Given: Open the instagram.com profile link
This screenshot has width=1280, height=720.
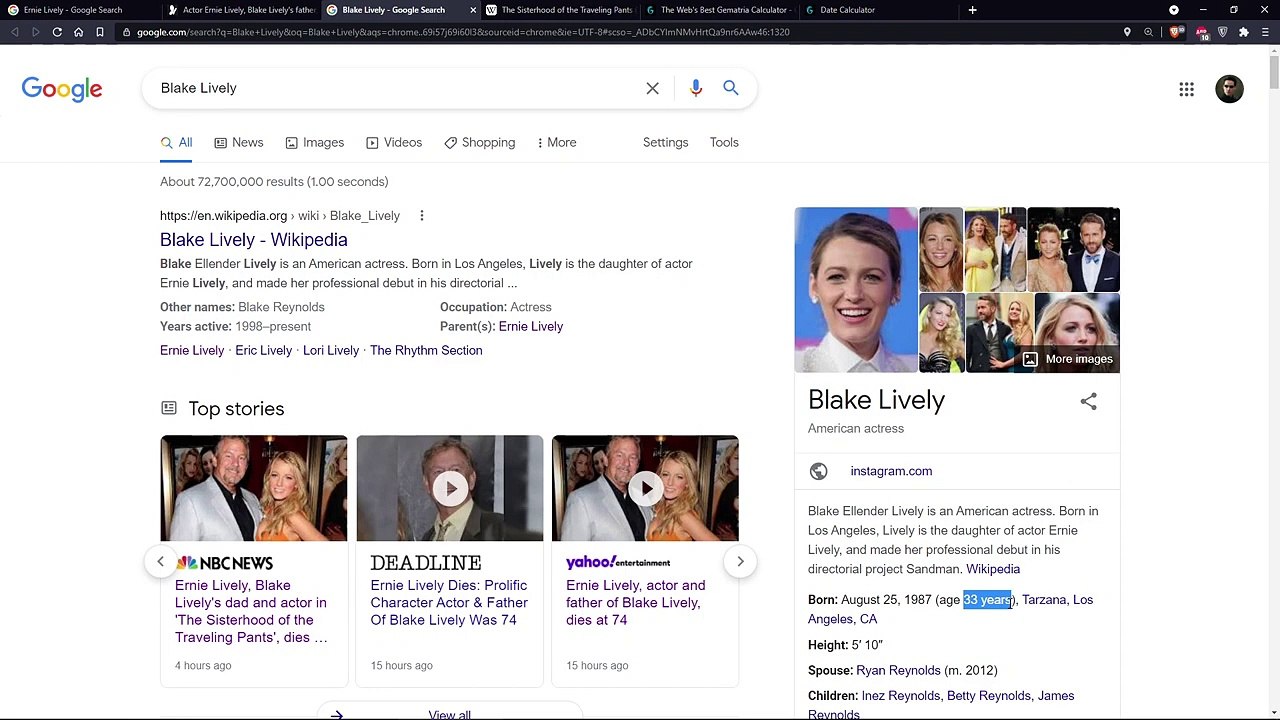Looking at the screenshot, I should pos(891,471).
